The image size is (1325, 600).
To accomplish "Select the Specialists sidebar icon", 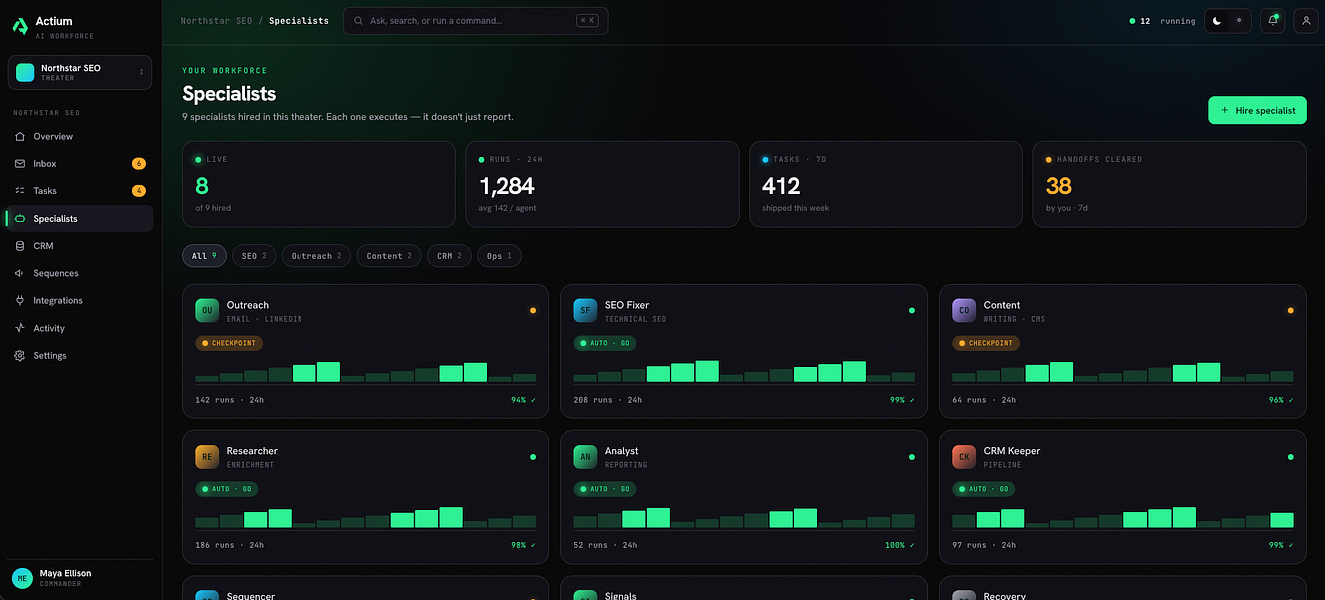I will coord(20,219).
